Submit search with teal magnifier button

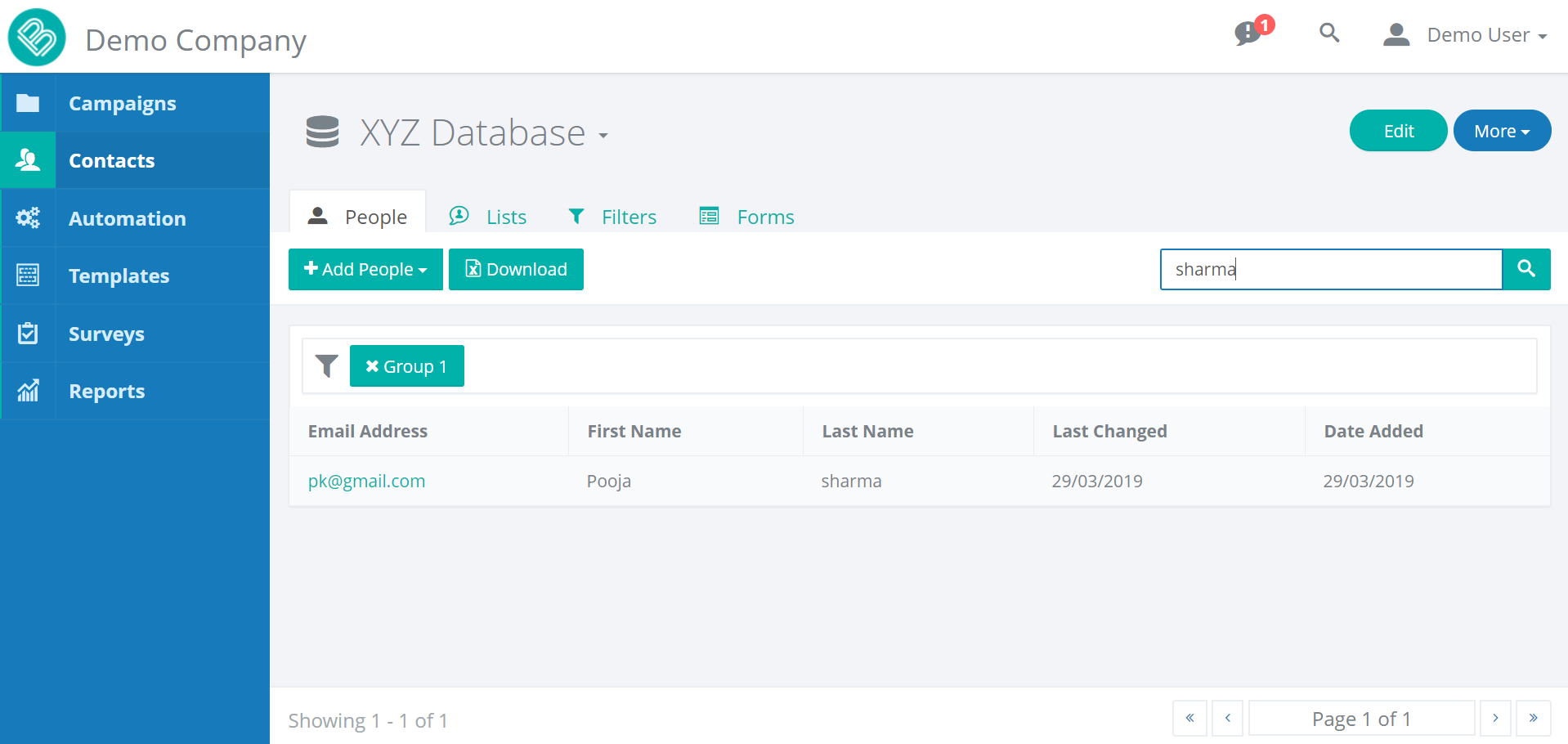coord(1525,269)
